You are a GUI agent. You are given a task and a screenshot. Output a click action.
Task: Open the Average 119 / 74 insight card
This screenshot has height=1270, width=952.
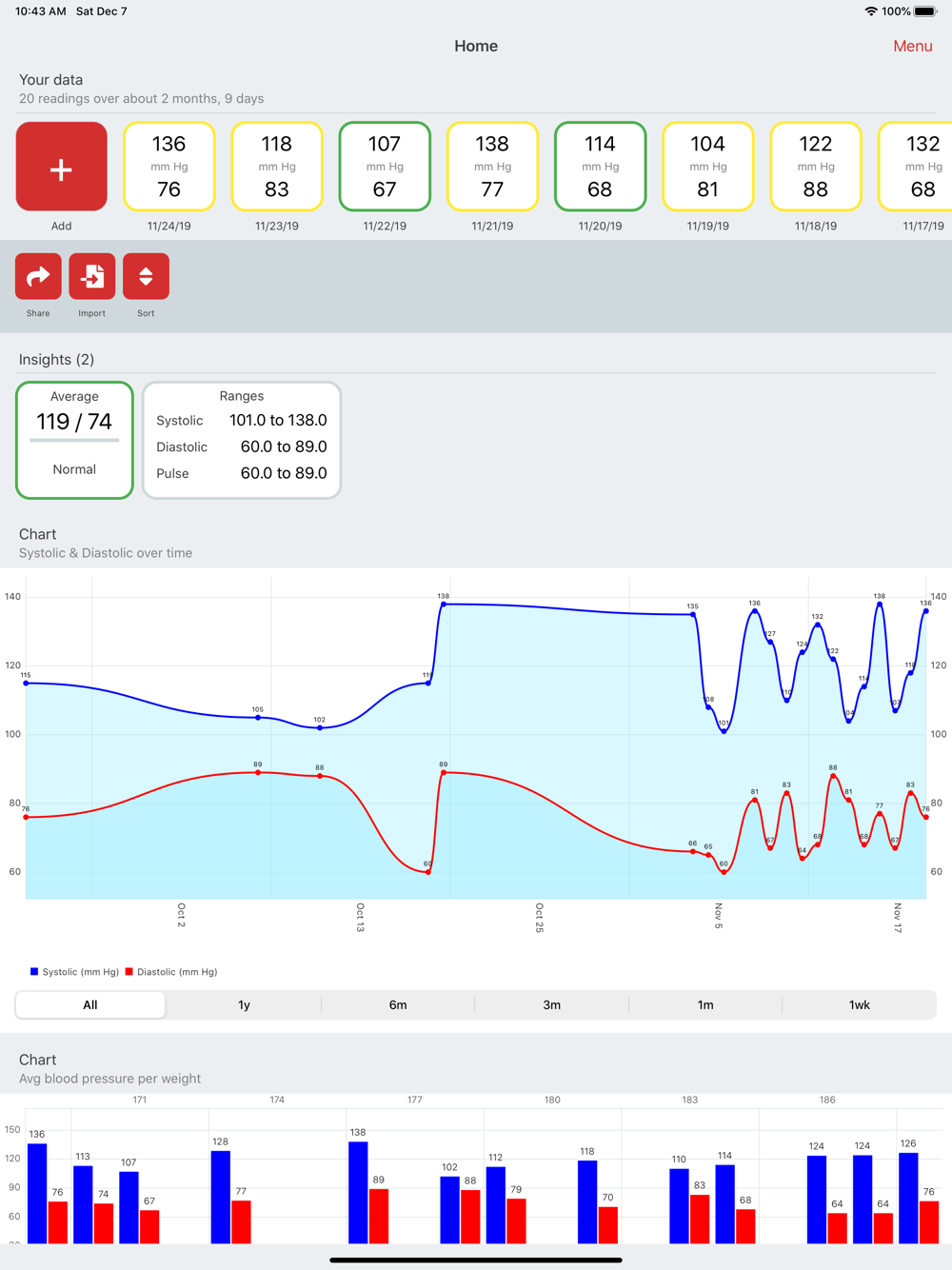(74, 440)
